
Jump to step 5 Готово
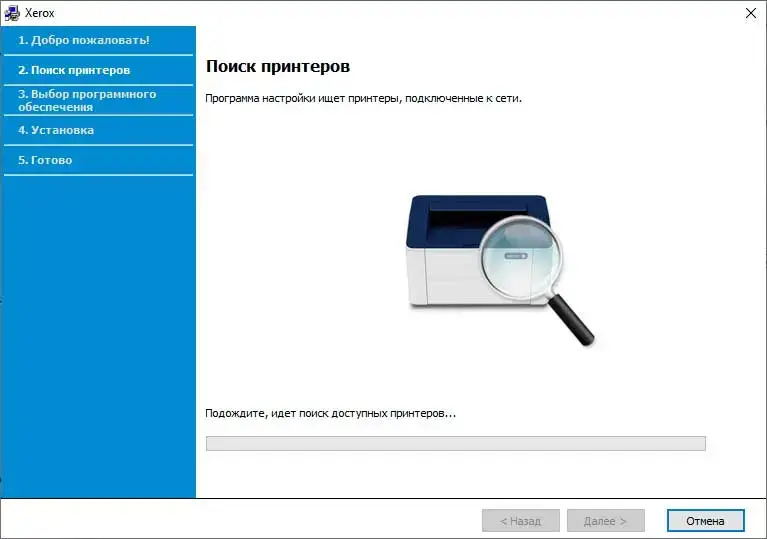tap(45, 160)
